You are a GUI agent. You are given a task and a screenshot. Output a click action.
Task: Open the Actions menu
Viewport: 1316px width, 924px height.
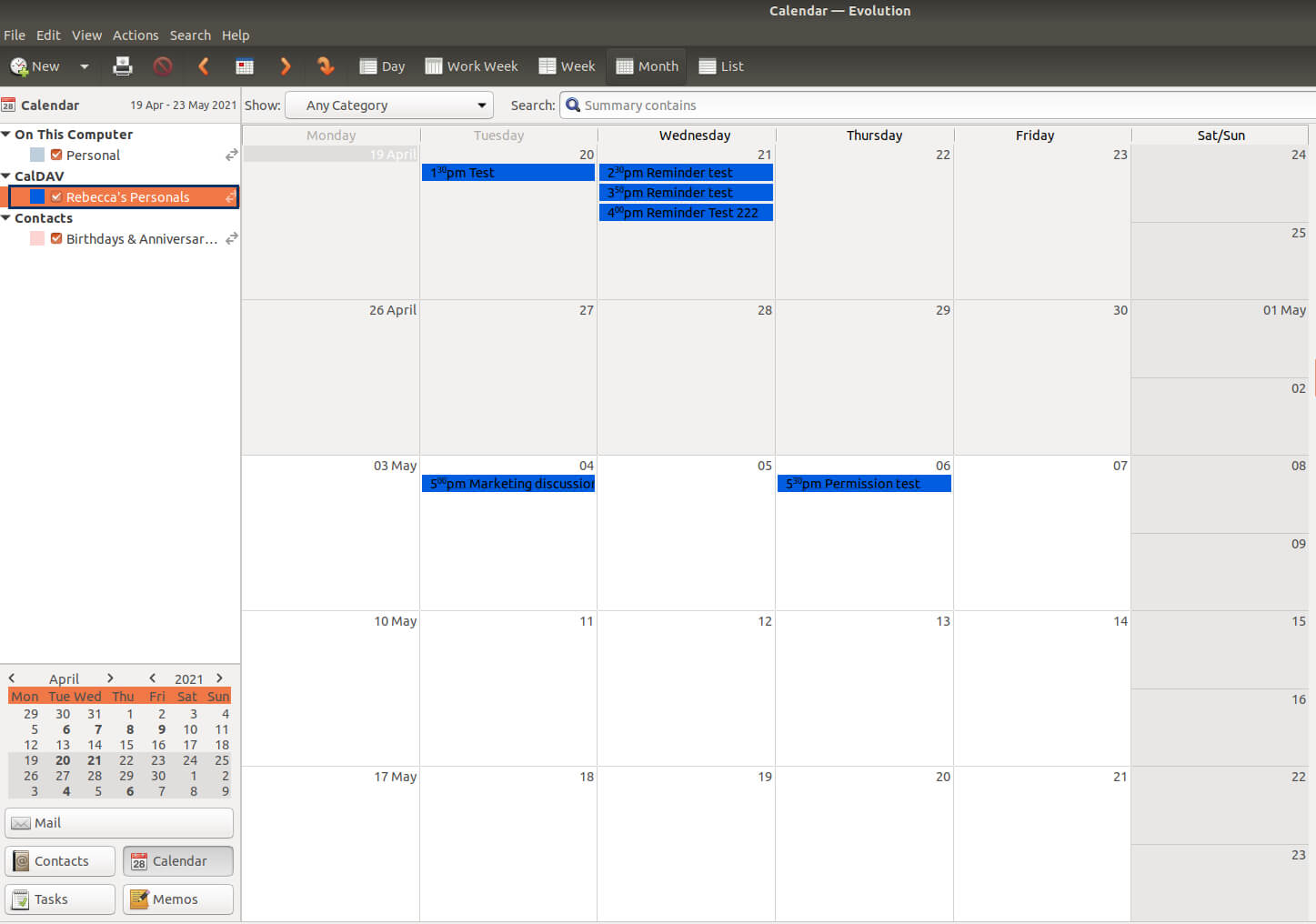click(x=136, y=35)
